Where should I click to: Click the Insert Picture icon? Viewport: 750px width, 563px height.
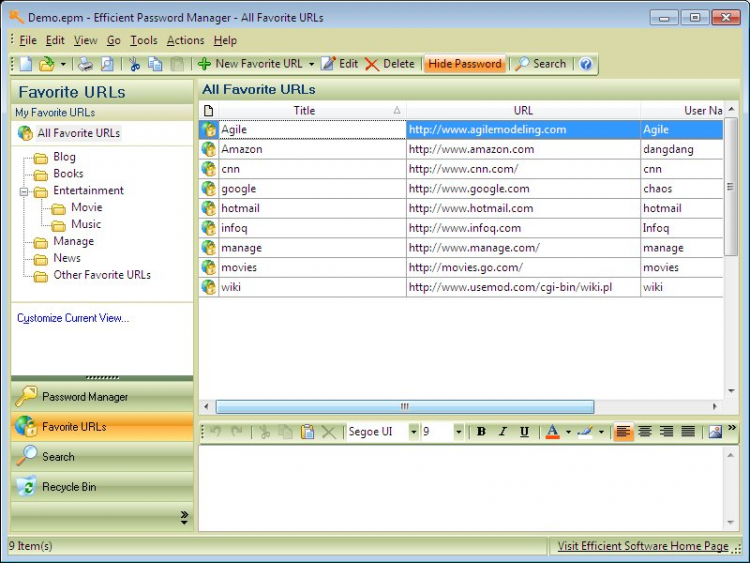click(715, 432)
